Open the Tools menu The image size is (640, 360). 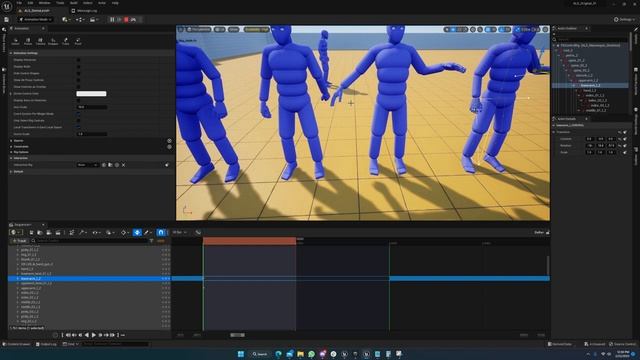(60, 3)
